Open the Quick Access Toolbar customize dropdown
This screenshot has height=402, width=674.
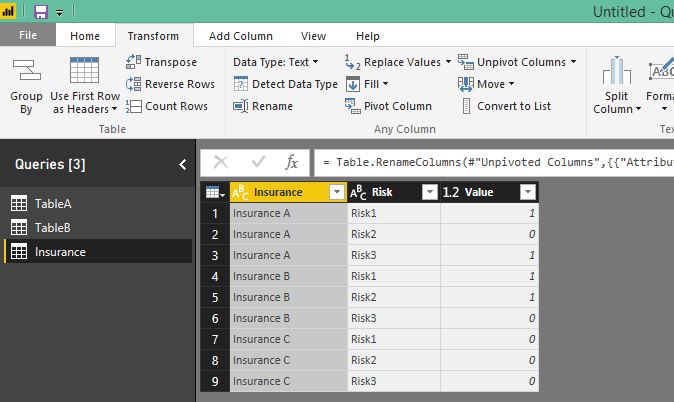59,12
